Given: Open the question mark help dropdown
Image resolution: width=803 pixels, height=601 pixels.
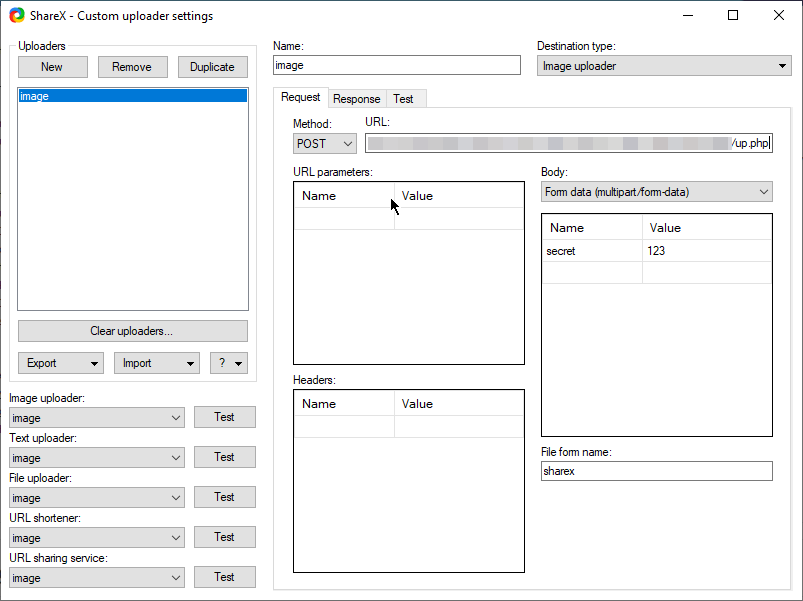Looking at the screenshot, I should click(228, 362).
